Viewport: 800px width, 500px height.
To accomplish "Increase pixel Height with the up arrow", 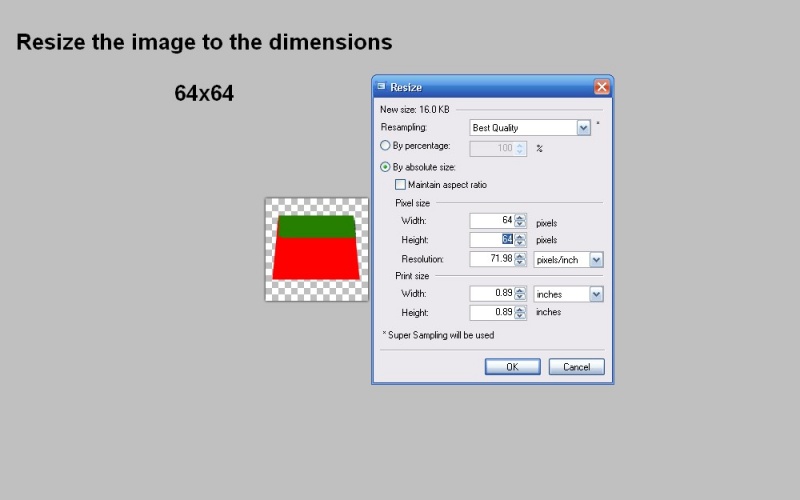I will pyautogui.click(x=520, y=236).
